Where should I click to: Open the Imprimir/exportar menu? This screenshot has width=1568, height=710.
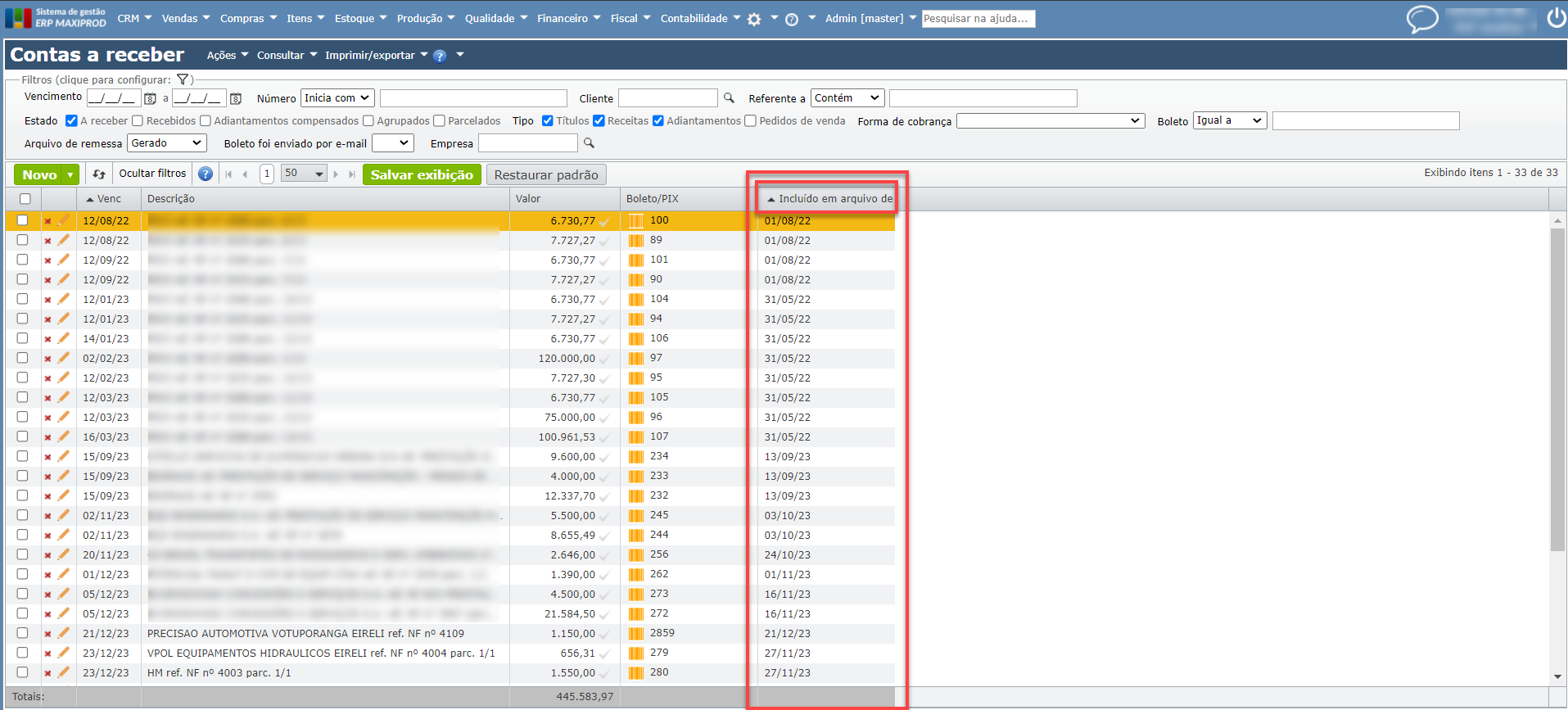point(376,55)
